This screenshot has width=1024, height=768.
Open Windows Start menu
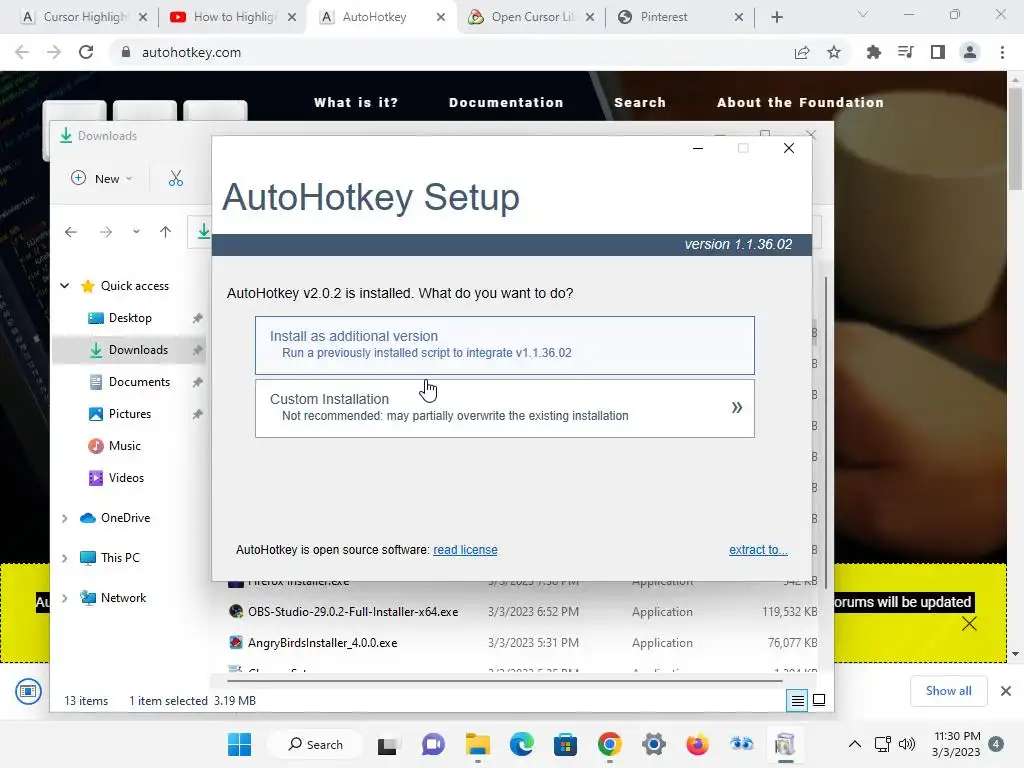pyautogui.click(x=239, y=744)
